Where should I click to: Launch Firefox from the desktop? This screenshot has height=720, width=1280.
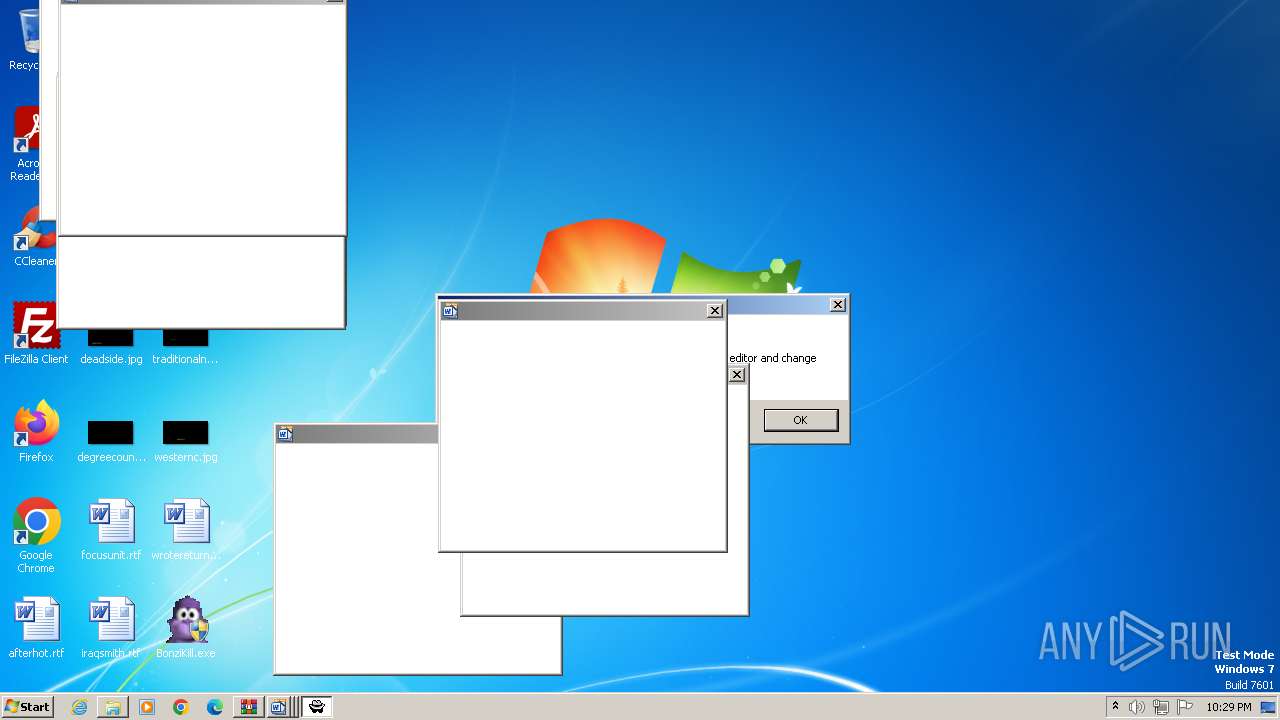pyautogui.click(x=36, y=431)
